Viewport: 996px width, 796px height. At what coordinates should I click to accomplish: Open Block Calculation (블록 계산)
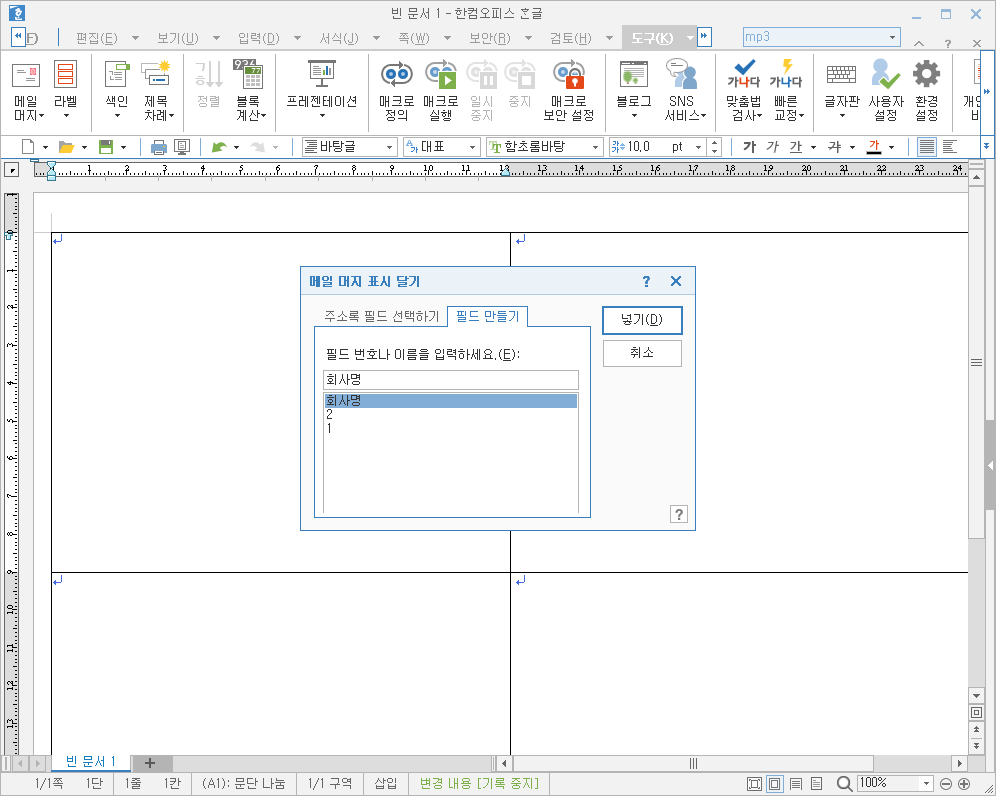coord(248,90)
